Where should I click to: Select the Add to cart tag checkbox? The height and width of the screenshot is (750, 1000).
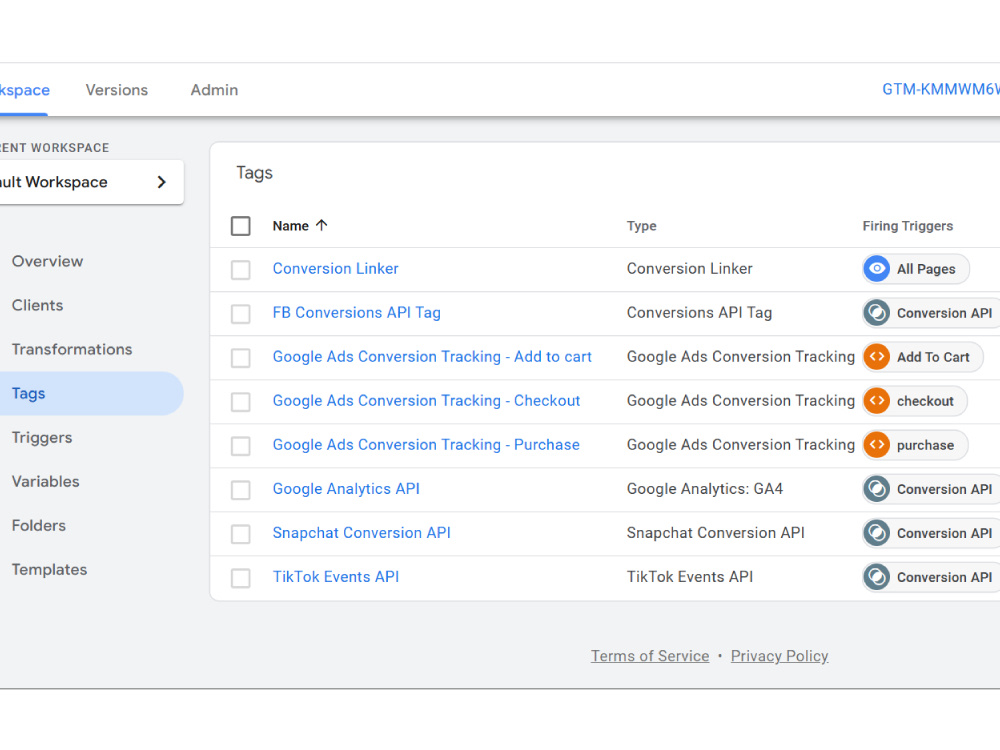coord(240,358)
